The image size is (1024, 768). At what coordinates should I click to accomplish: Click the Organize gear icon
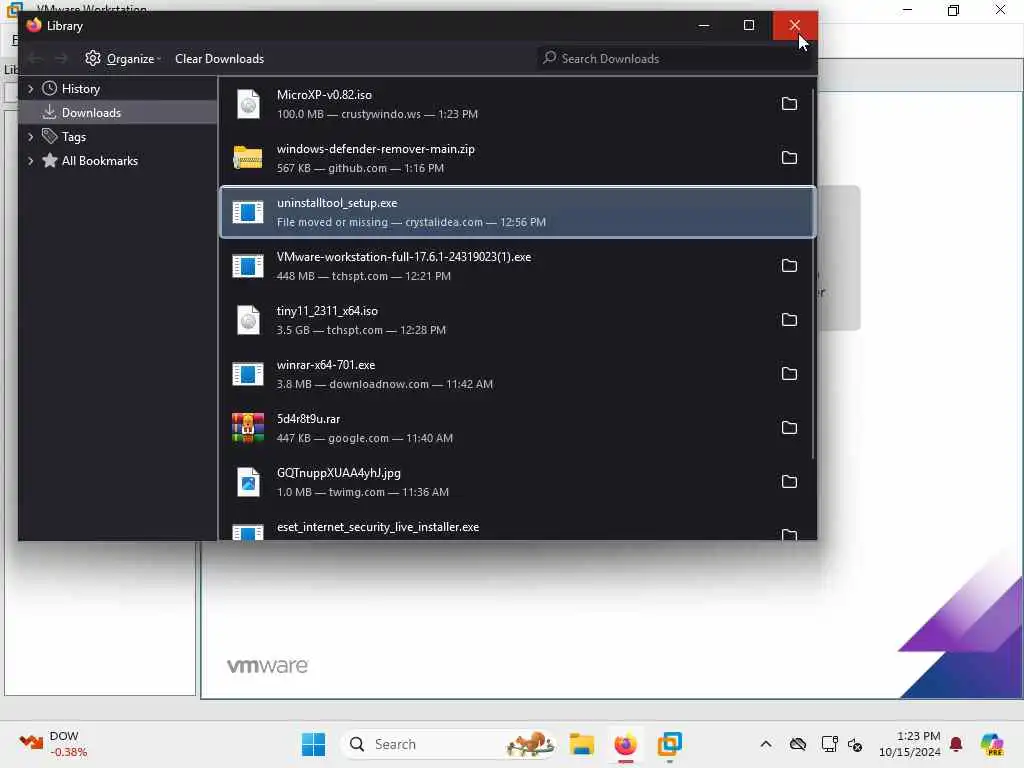coord(93,58)
